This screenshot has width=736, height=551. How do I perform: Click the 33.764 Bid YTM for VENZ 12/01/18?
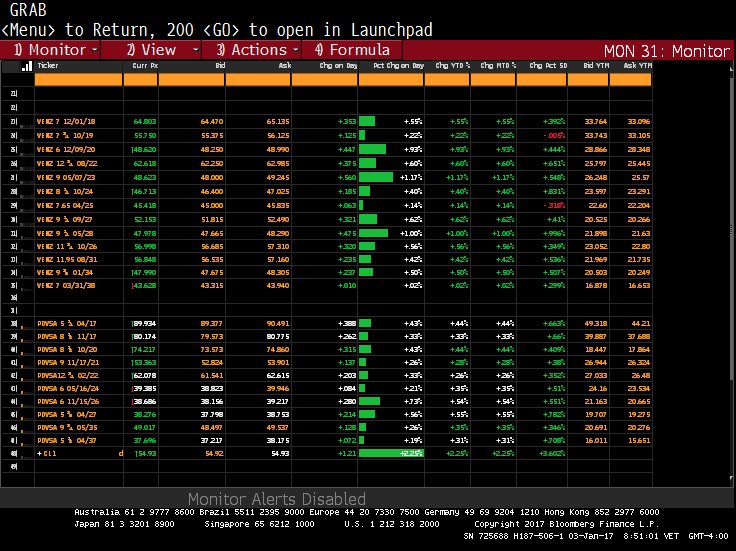(x=596, y=122)
